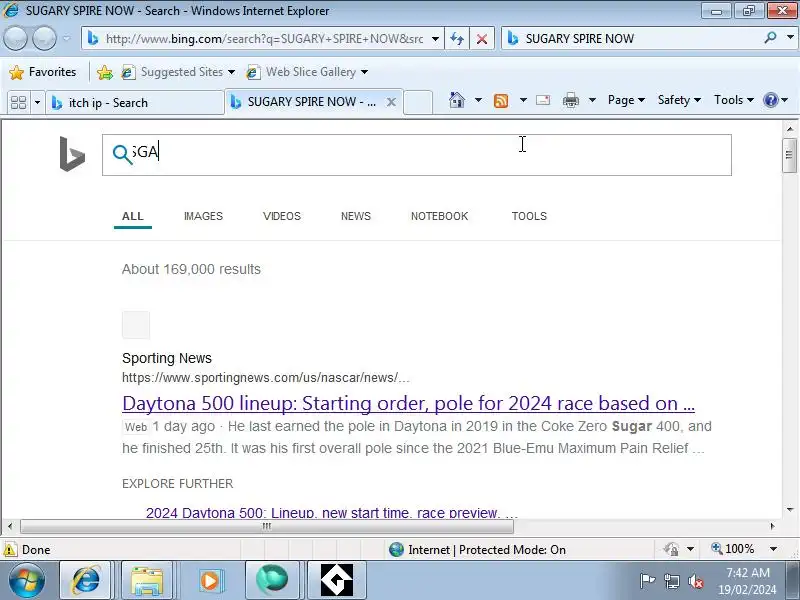Switch to NEWS results tab
800x600 pixels.
[x=356, y=216]
